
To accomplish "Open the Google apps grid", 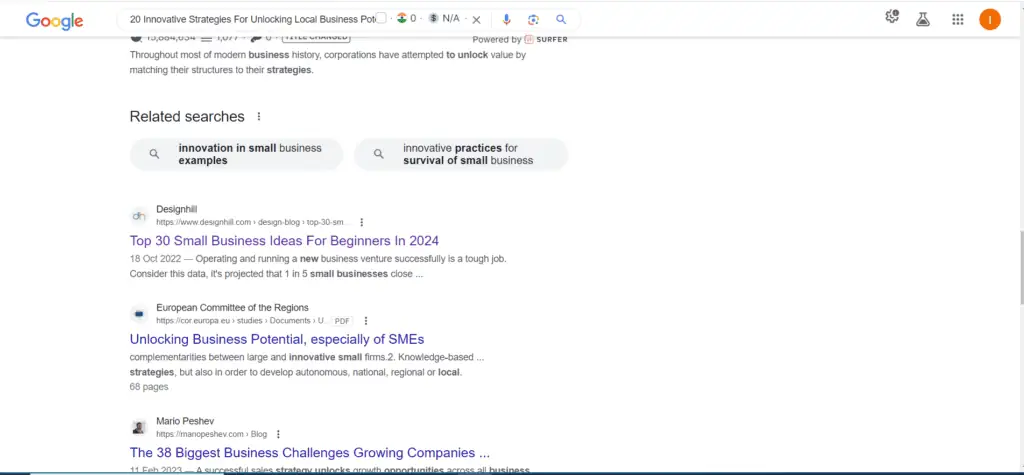I will (957, 19).
